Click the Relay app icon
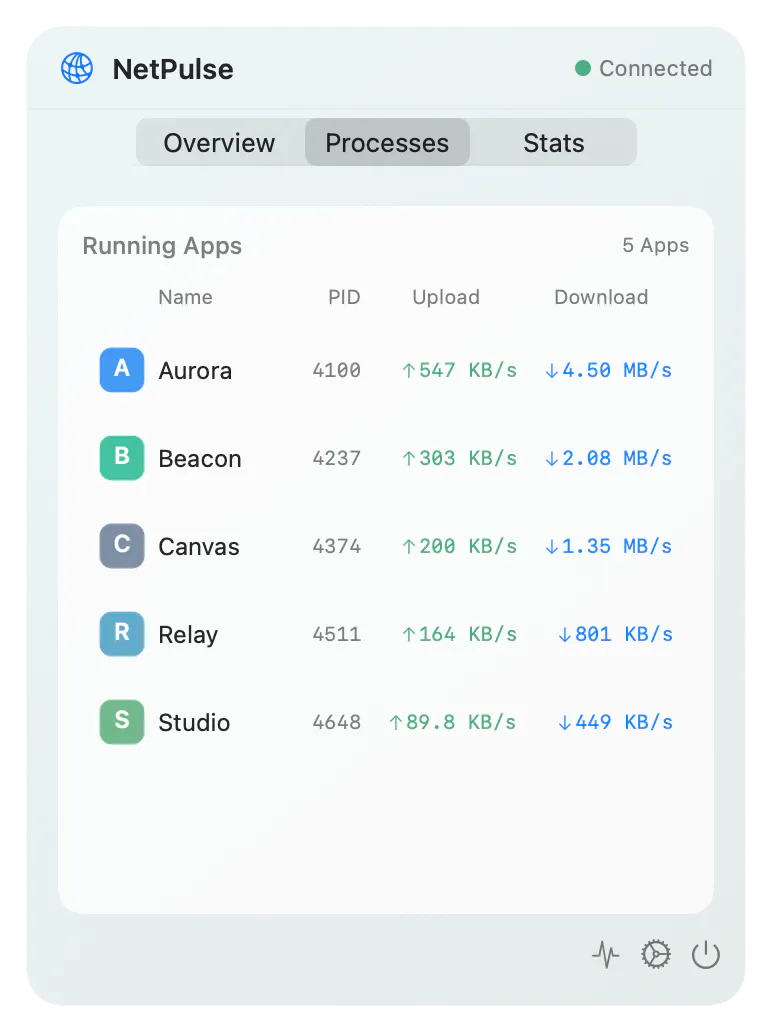Screen dimensions: 772x1032 pos(122,634)
